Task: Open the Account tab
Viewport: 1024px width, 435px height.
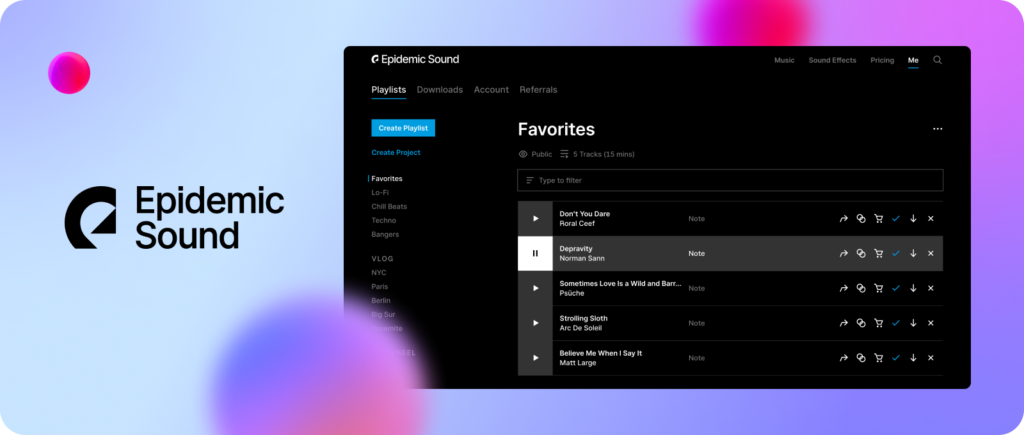Action: [491, 90]
